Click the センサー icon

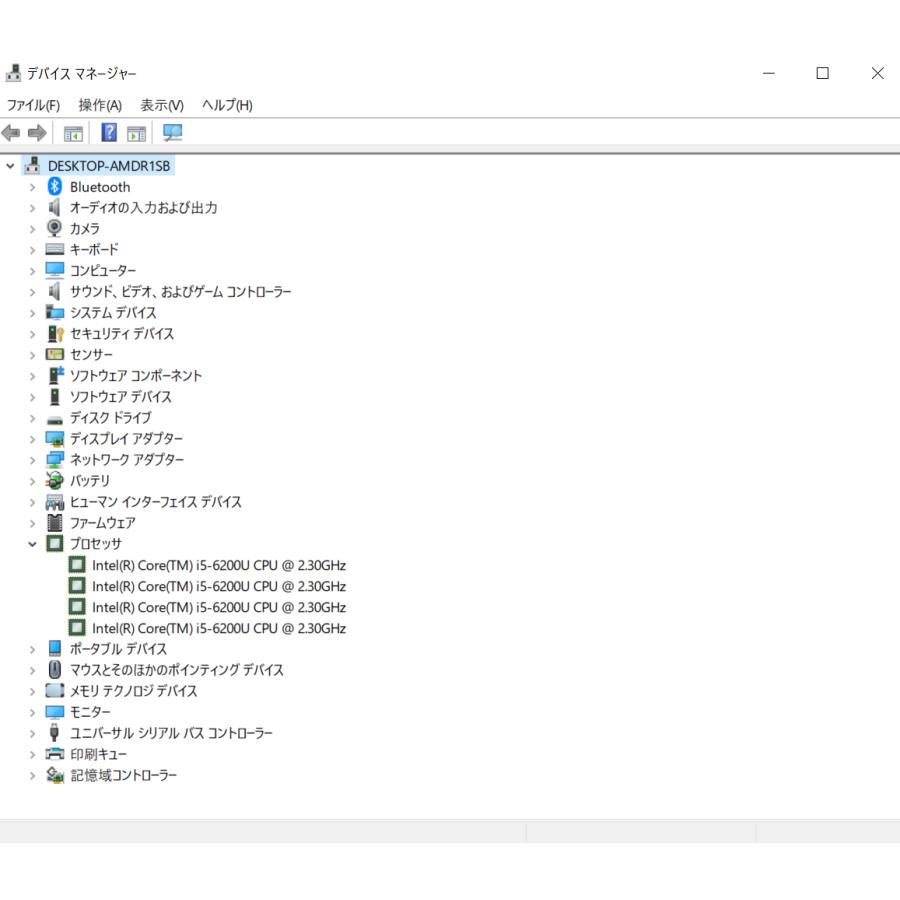[x=55, y=354]
